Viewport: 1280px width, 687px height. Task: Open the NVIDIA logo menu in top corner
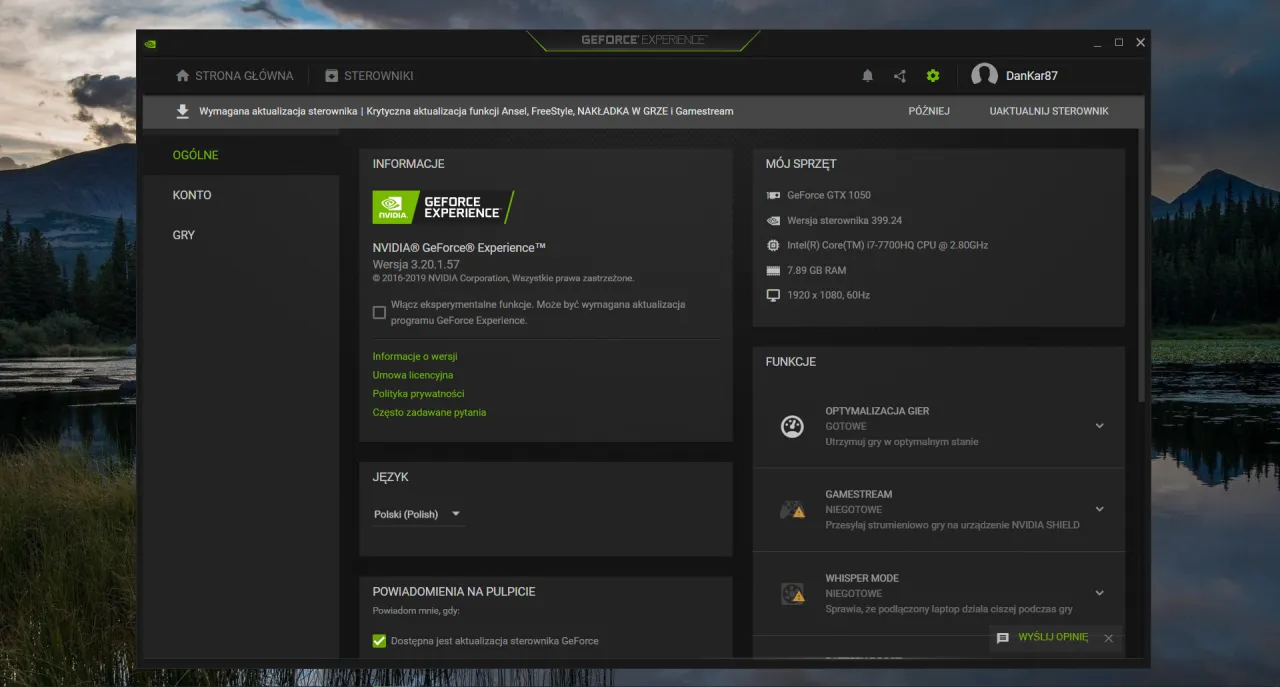tap(150, 42)
